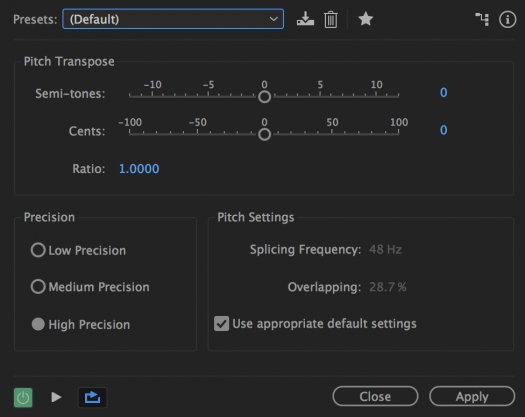Toggle loop playback icon
This screenshot has height=417, width=525.
tap(92, 398)
